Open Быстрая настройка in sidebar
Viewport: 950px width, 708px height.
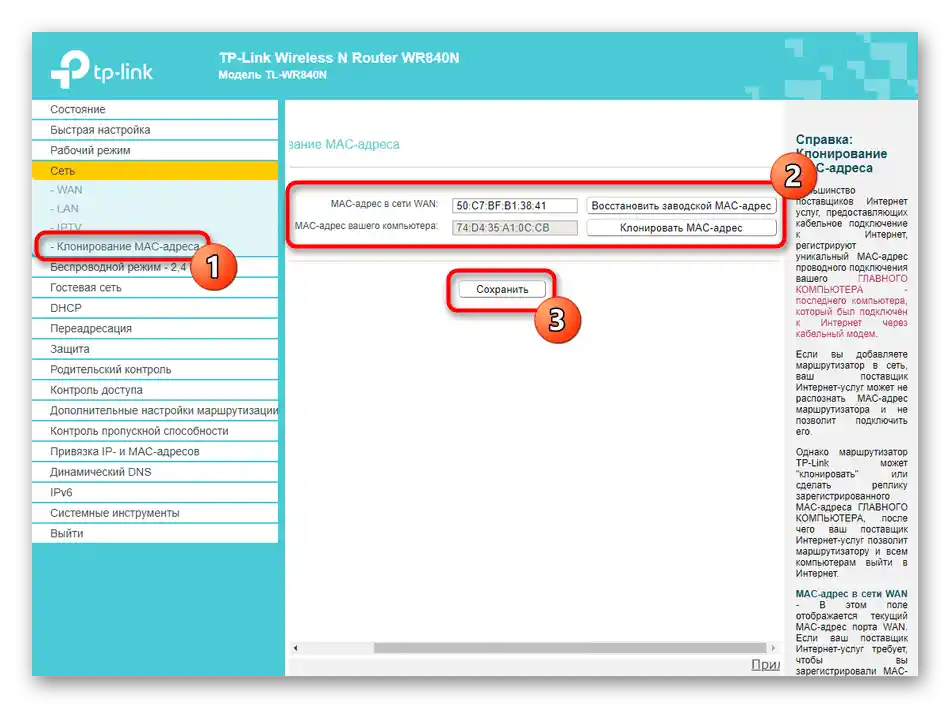pyautogui.click(x=155, y=130)
